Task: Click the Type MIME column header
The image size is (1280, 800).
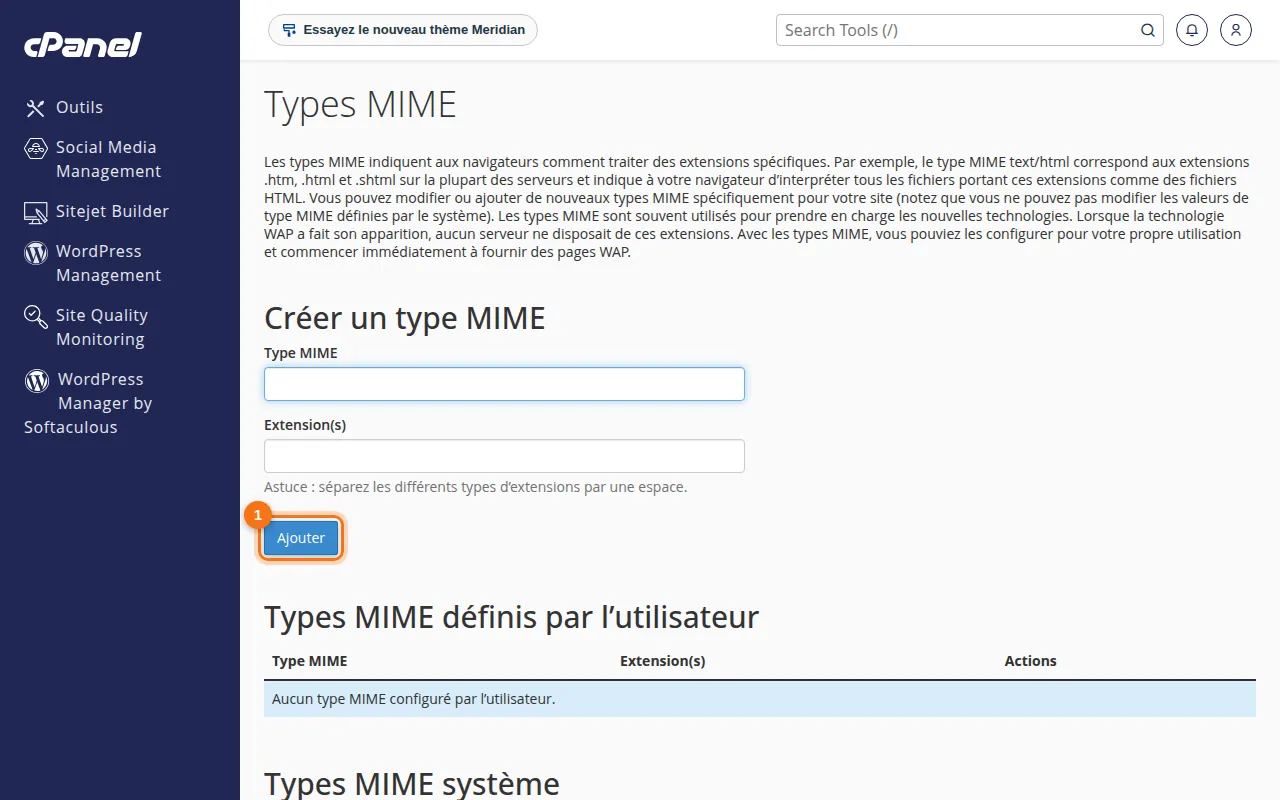Action: [x=310, y=661]
